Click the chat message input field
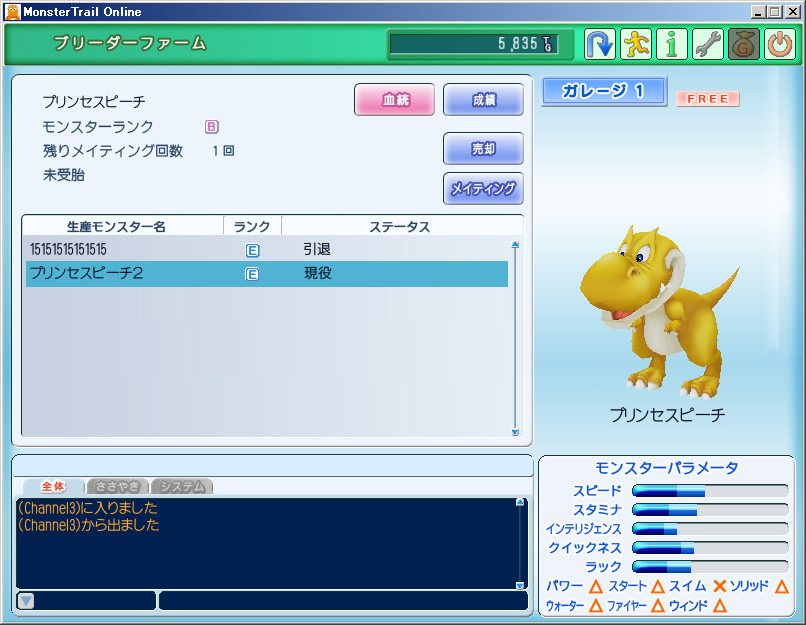 343,600
